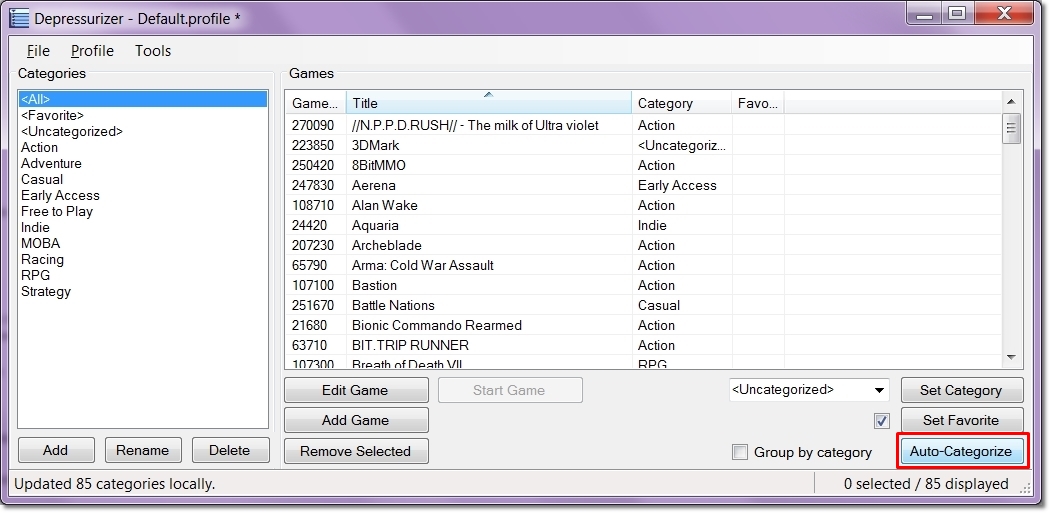Click 'Updated 85 categories locally.' status text
Viewport: 1050px width, 513px height.
coord(115,484)
